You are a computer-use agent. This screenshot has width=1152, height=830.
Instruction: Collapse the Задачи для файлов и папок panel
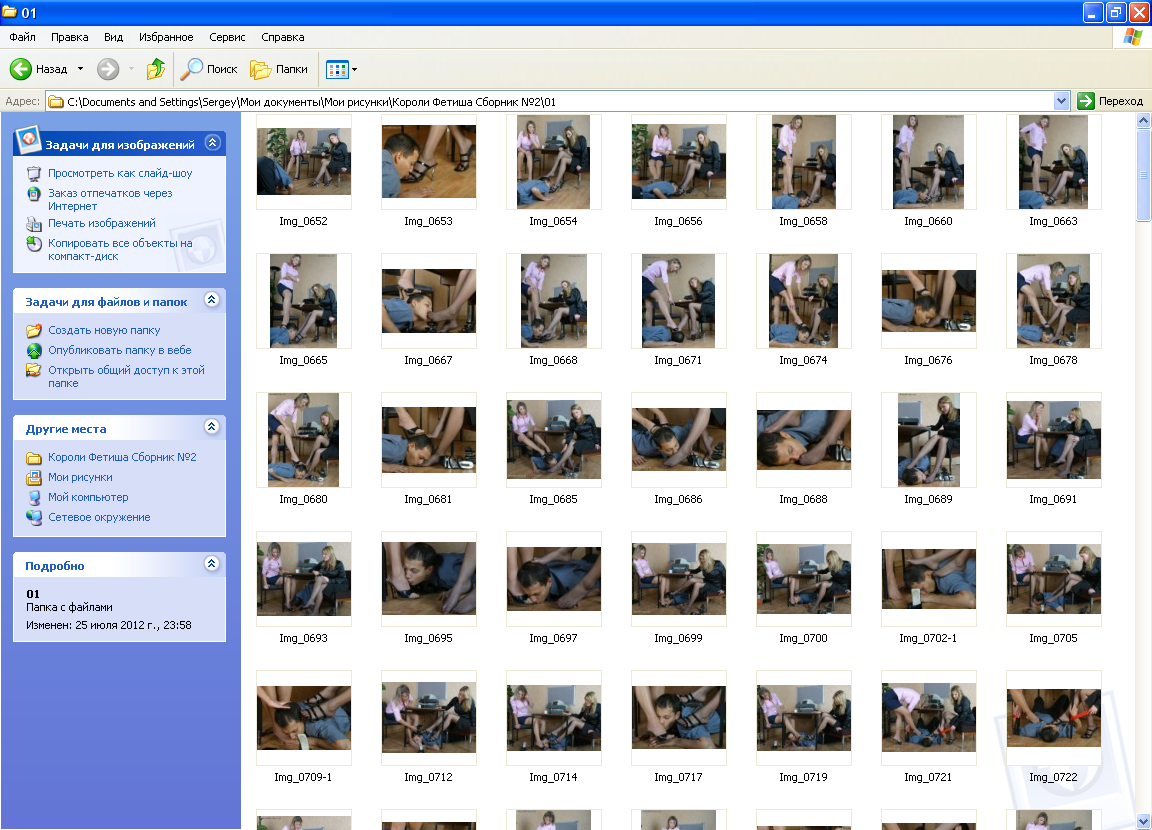click(x=212, y=300)
